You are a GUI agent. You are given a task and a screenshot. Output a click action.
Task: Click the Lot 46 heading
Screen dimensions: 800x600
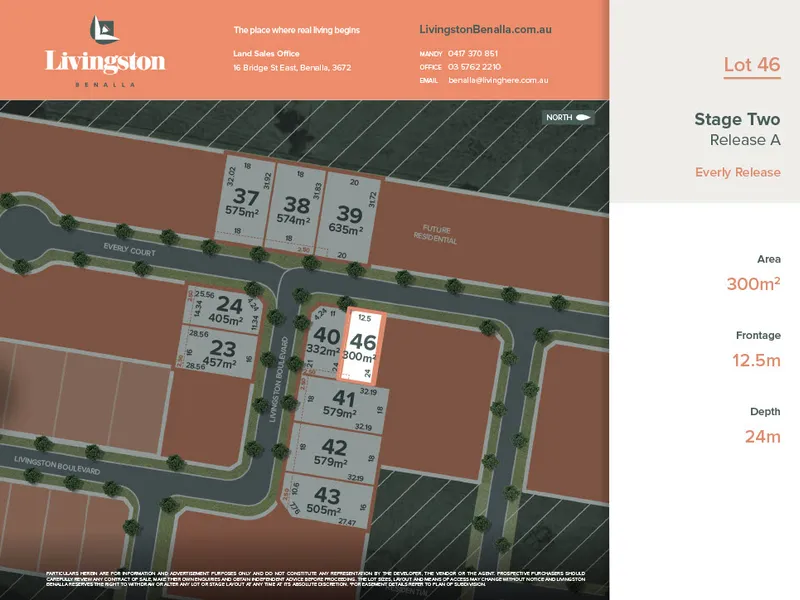click(752, 65)
